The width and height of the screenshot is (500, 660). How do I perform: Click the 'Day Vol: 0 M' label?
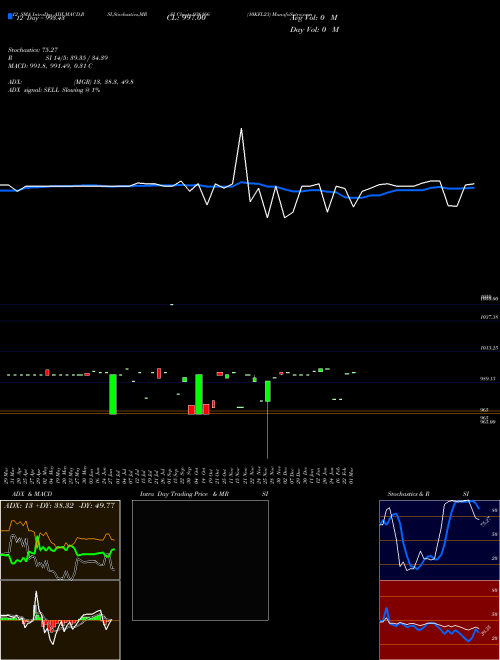click(314, 30)
